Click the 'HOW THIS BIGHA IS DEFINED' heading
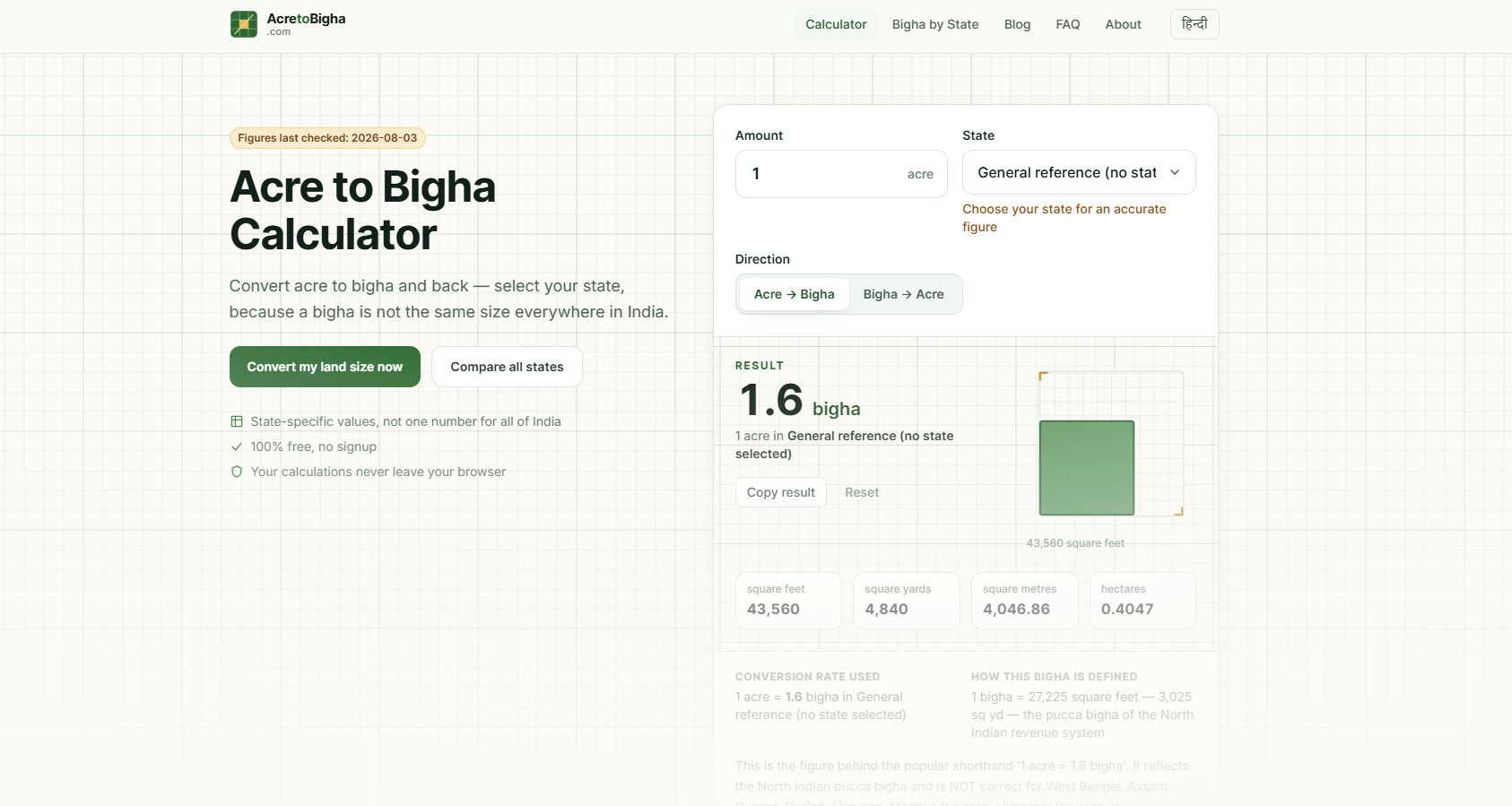This screenshot has height=806, width=1512. click(x=1054, y=677)
